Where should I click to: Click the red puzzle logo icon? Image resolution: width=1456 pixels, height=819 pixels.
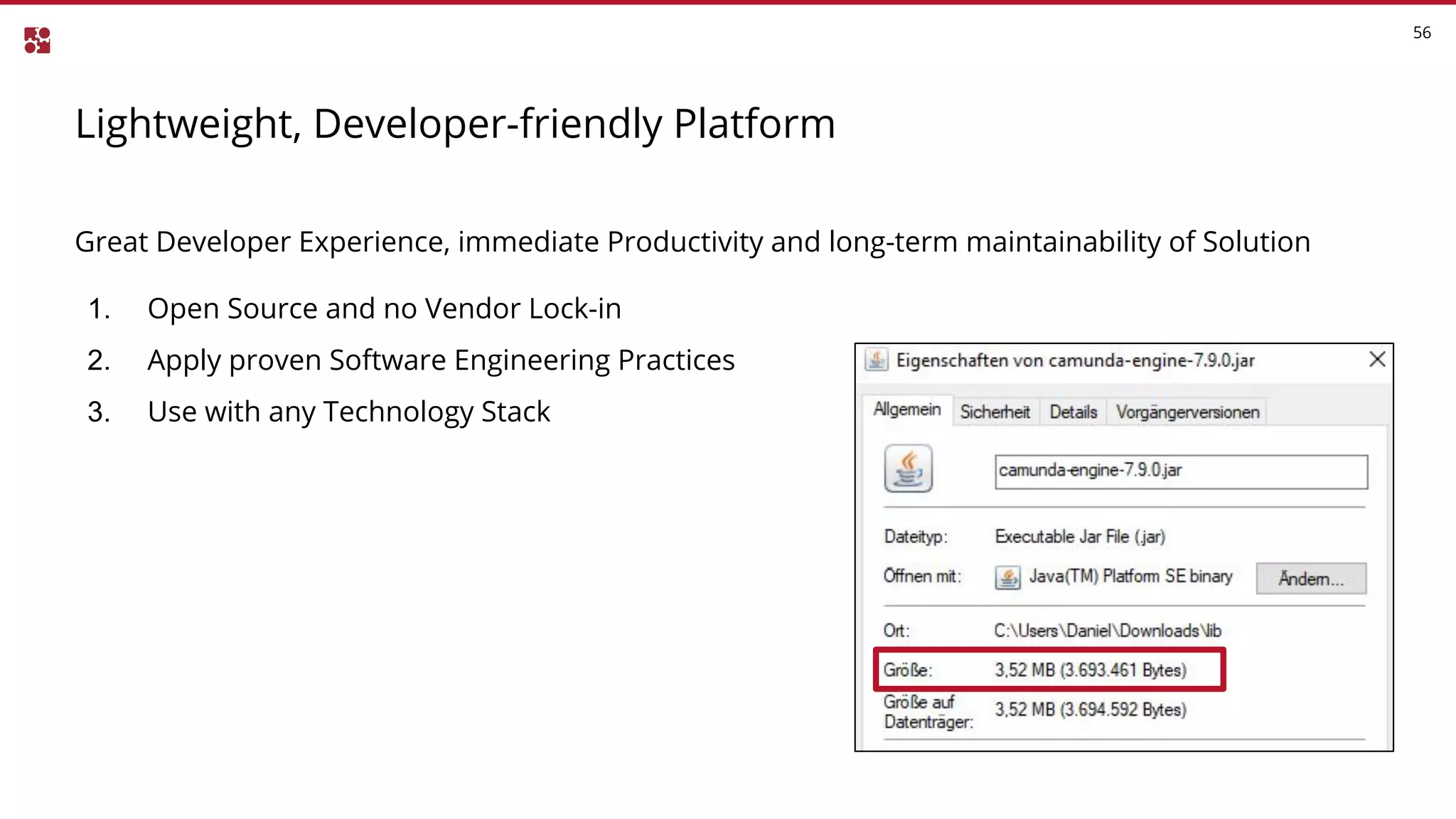[x=37, y=41]
